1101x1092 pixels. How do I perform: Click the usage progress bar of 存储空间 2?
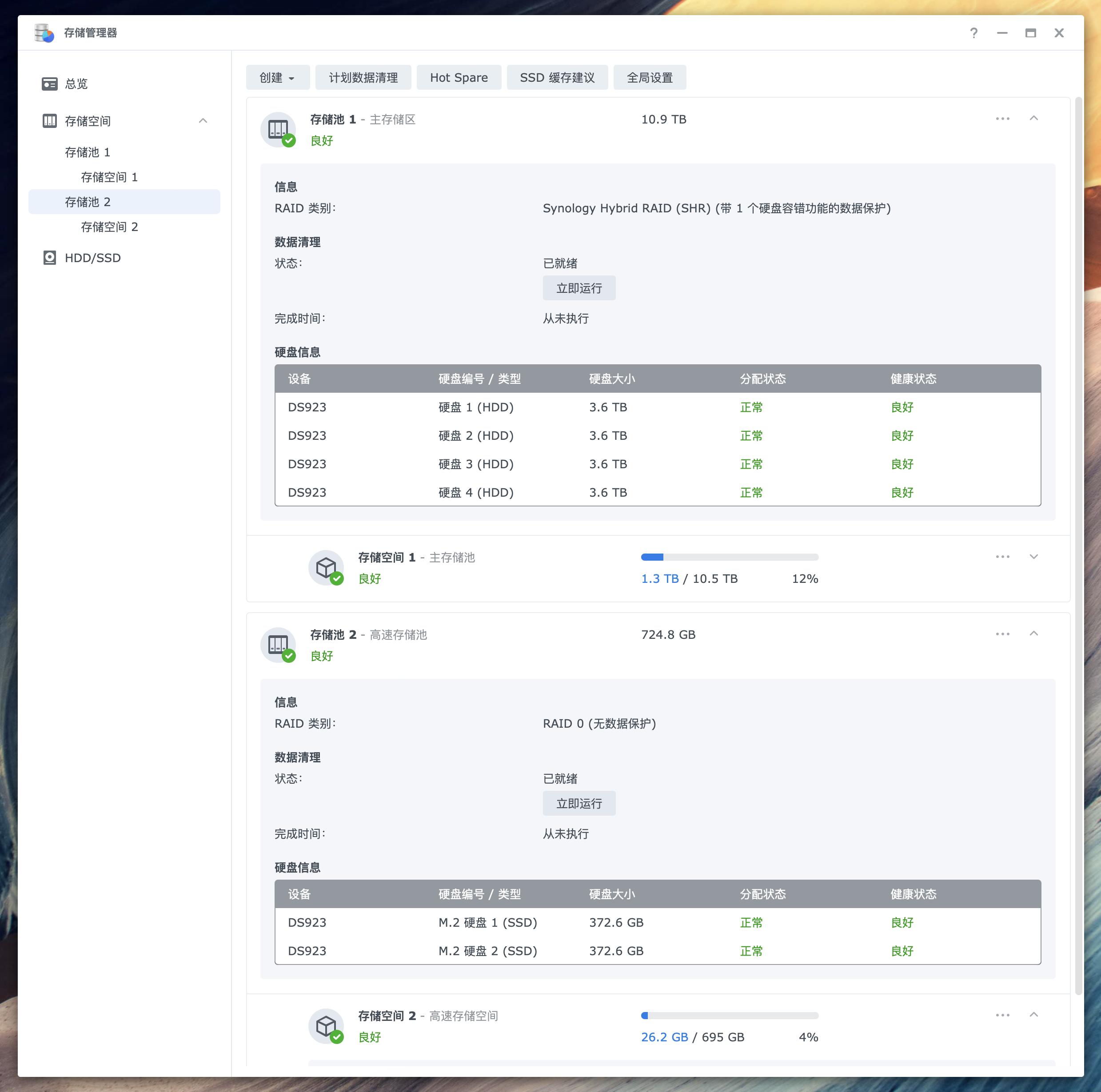[x=730, y=1015]
